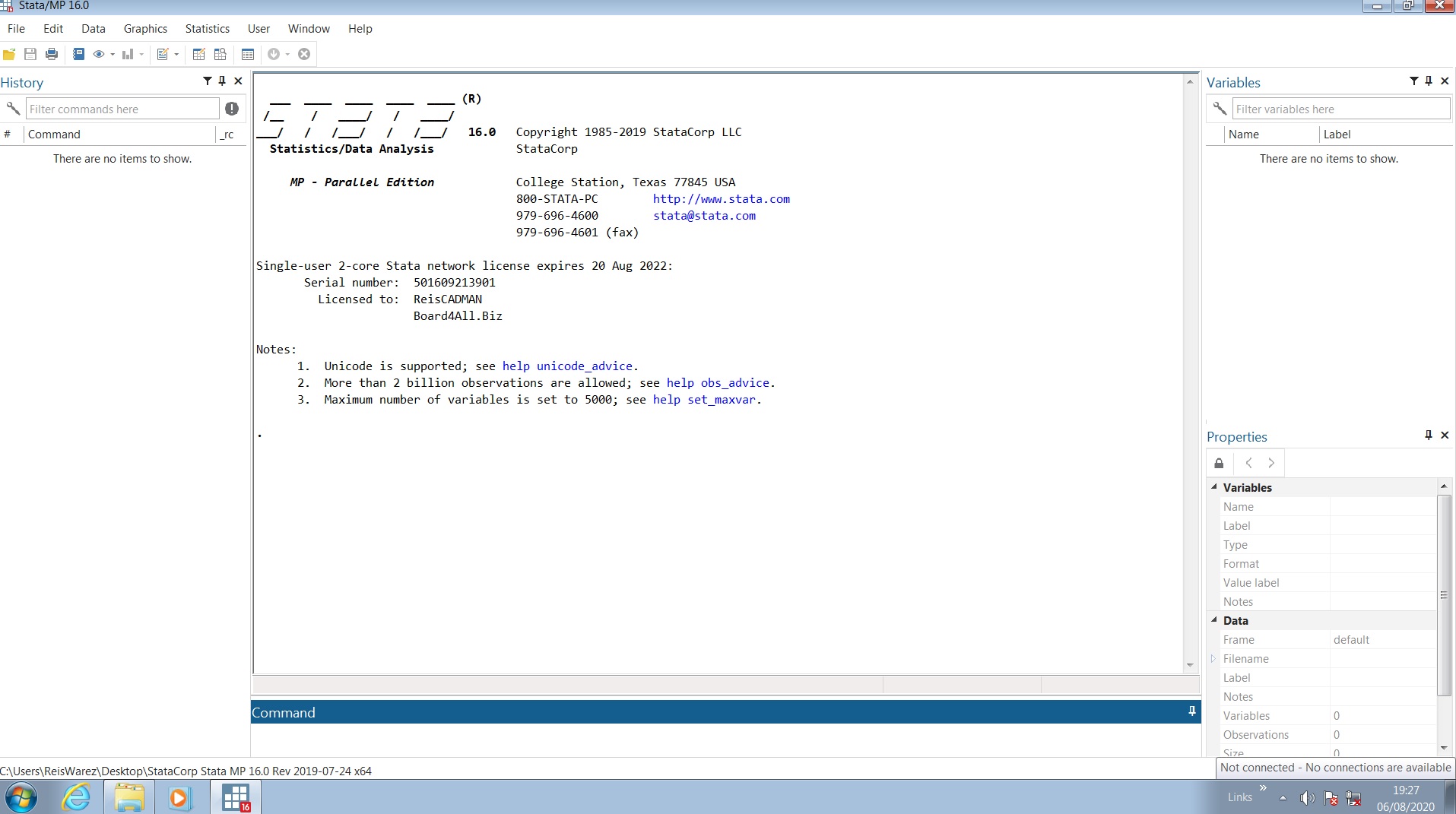Open the User menu
The height and width of the screenshot is (814, 1456).
pos(259,29)
